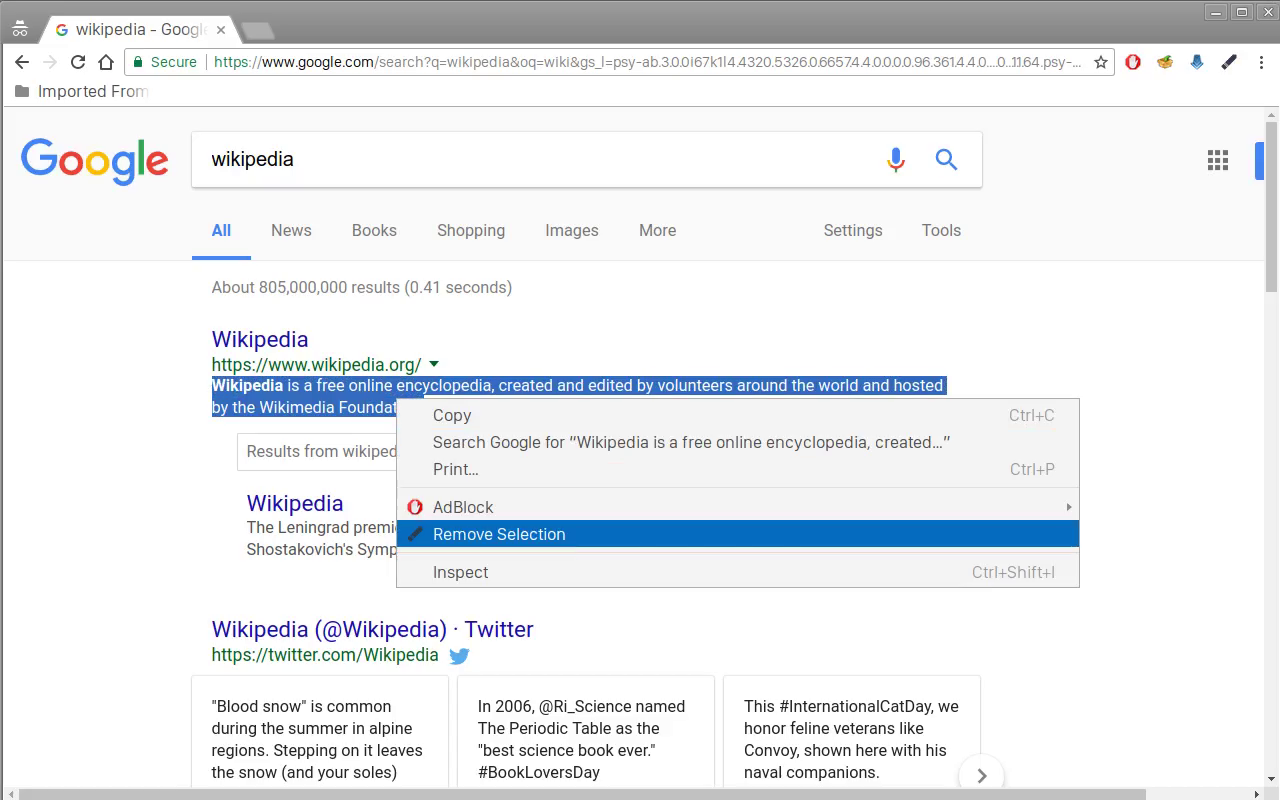
Task: Open the red AdBlock extension in the toolbar
Action: (x=1133, y=62)
